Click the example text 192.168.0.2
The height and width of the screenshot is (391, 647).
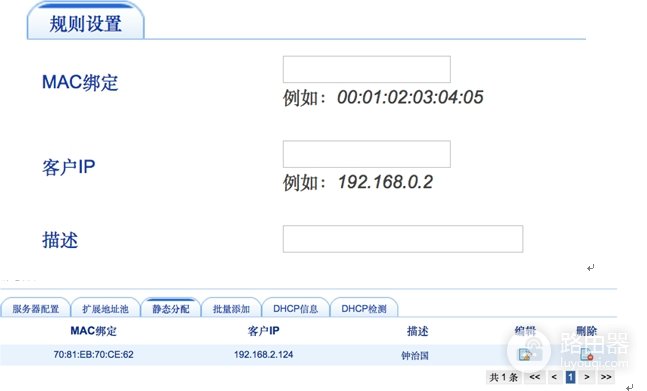pos(385,182)
